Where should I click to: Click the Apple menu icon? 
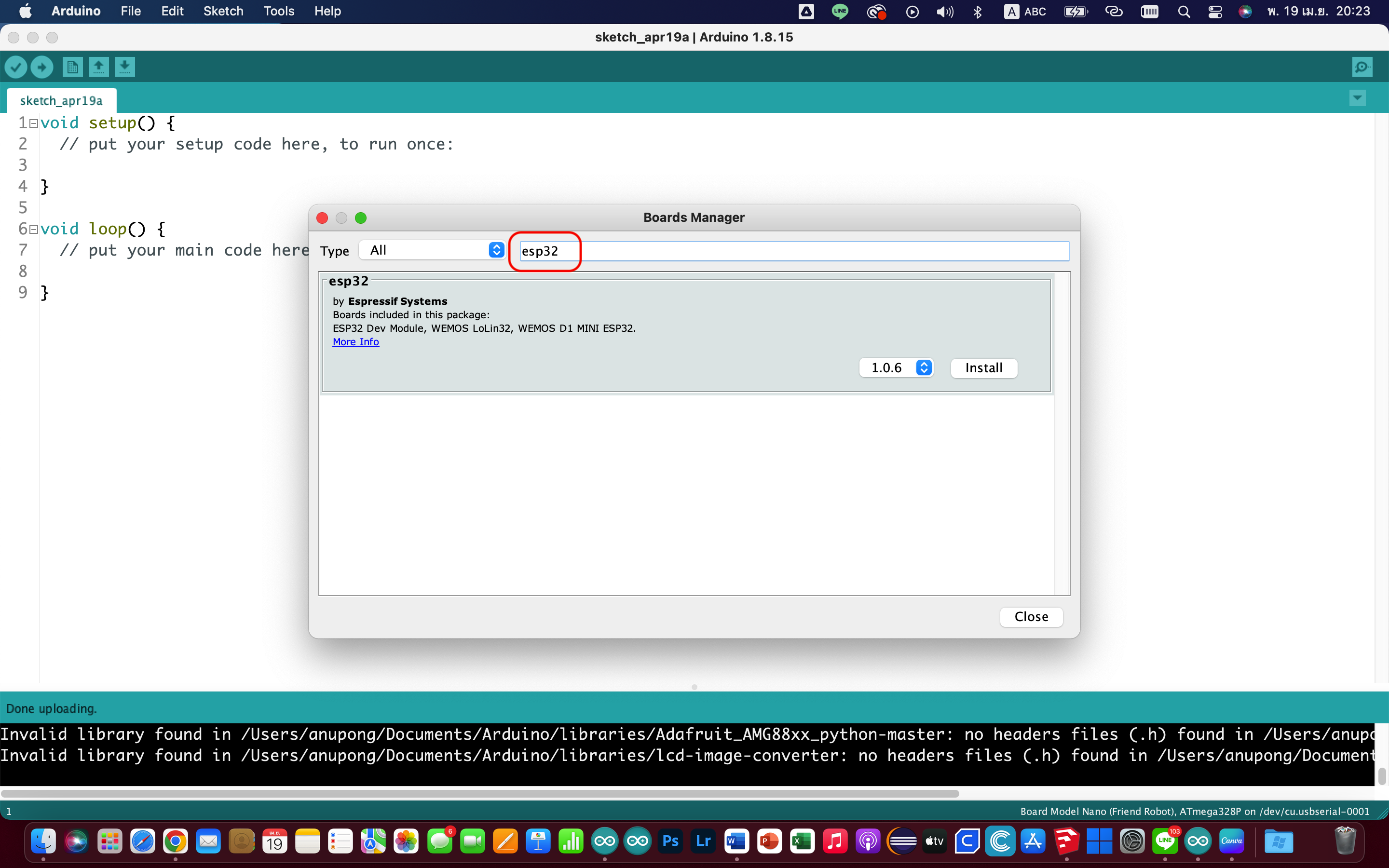coord(25,11)
